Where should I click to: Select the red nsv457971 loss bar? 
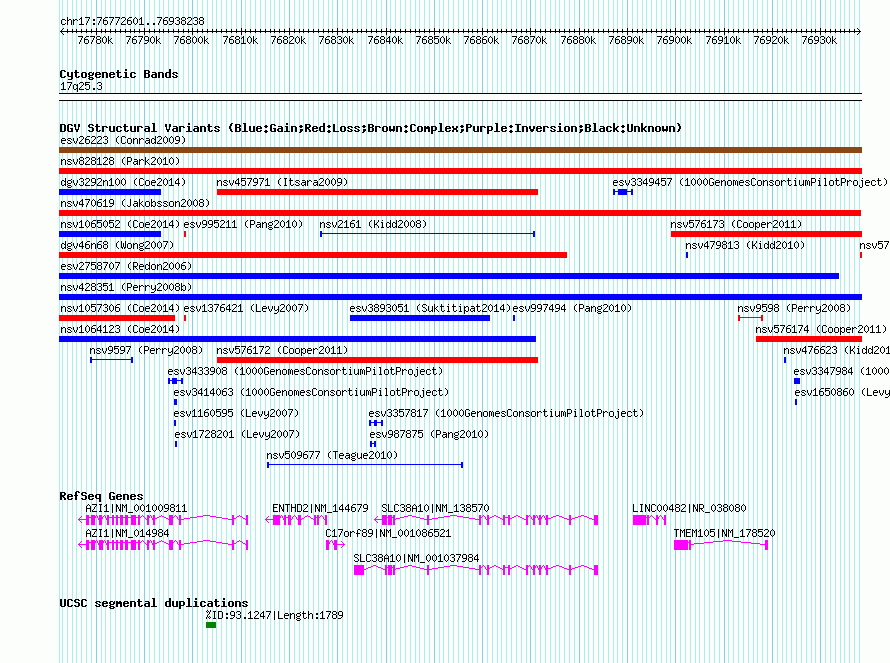click(x=377, y=192)
